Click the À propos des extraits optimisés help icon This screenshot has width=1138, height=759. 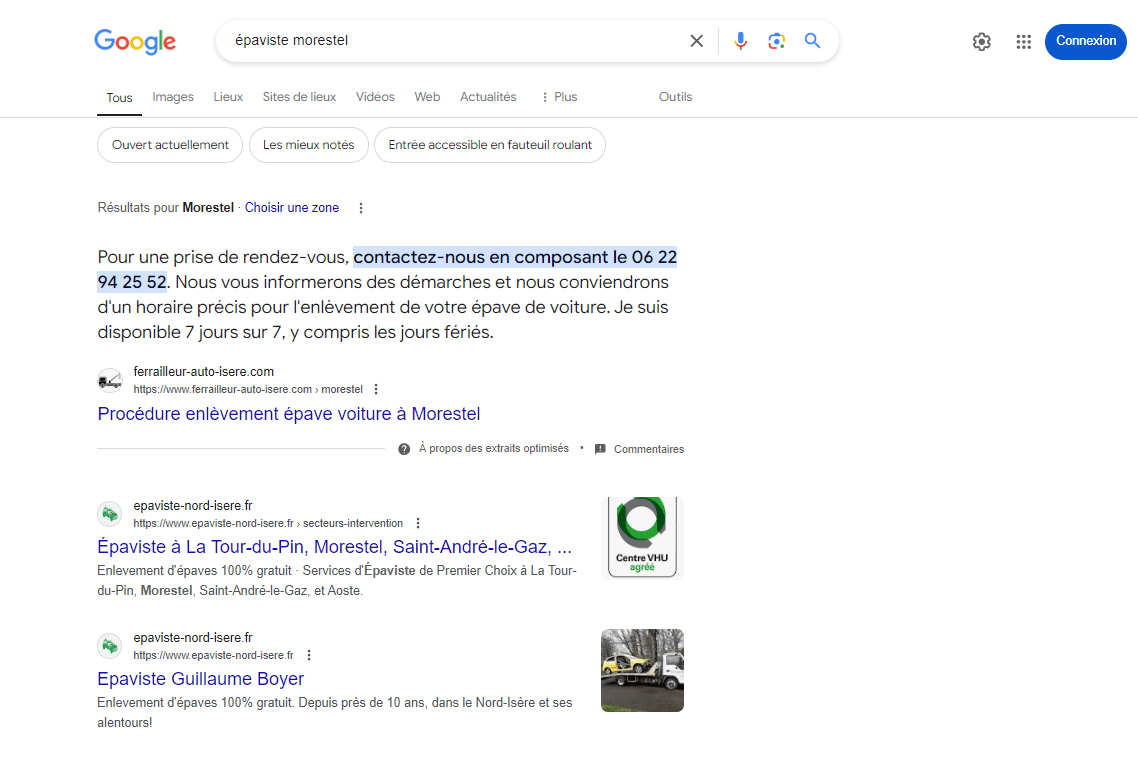[x=404, y=449]
